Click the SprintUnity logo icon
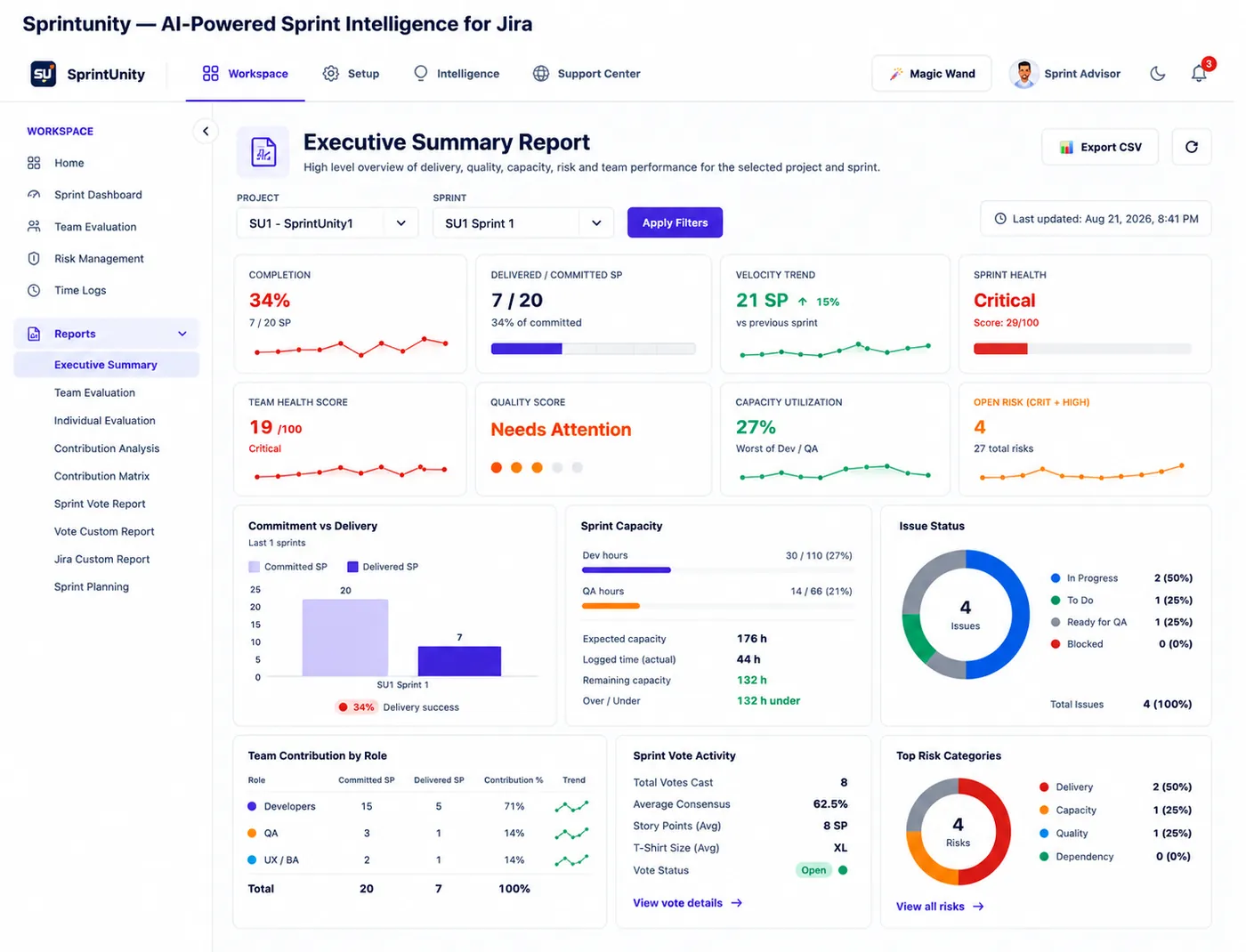Screen dimensions: 1246x952 [x=44, y=74]
